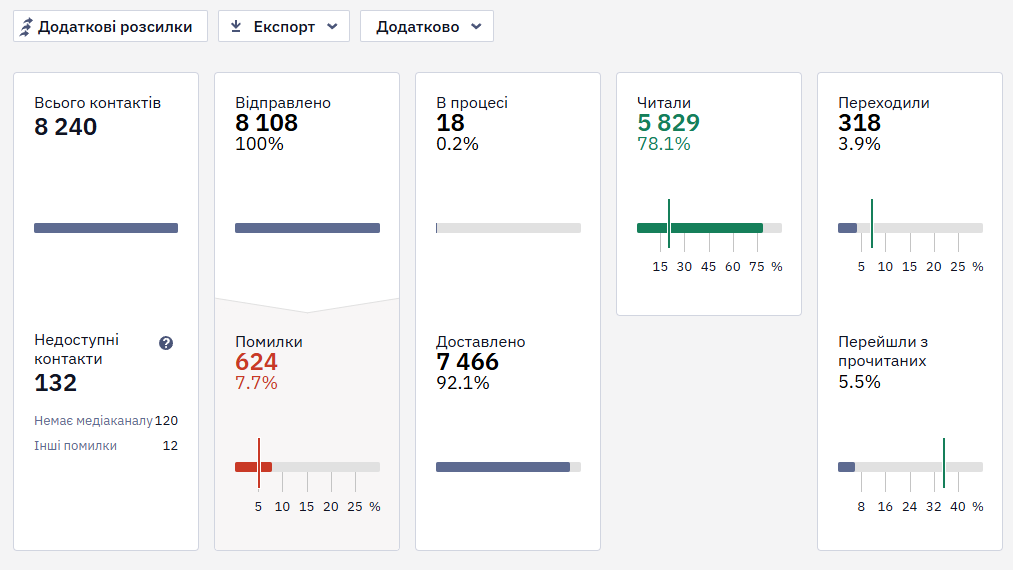Expand the Додатково dropdown menu

coord(426,26)
